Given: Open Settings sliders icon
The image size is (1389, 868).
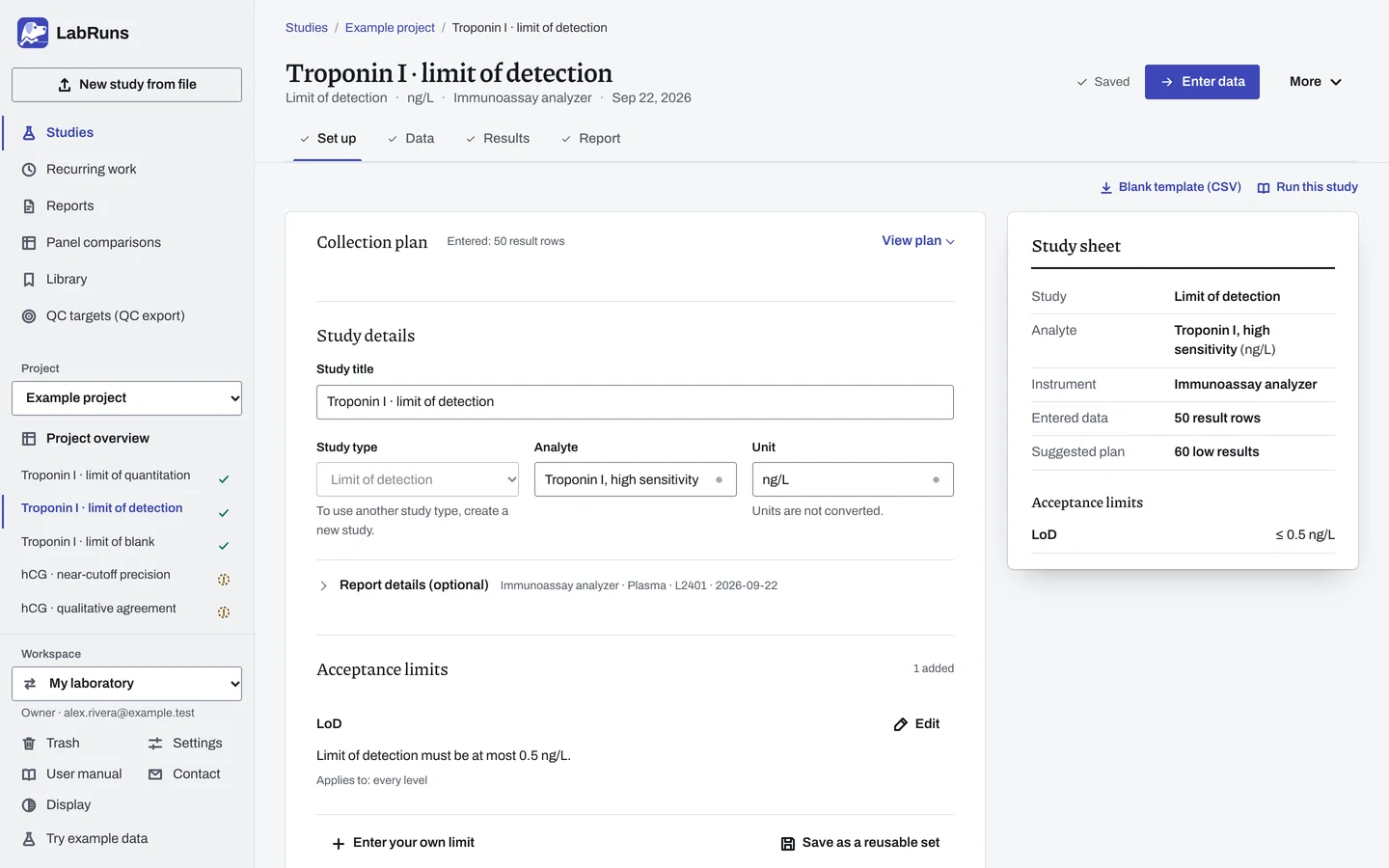Looking at the screenshot, I should click(x=155, y=744).
